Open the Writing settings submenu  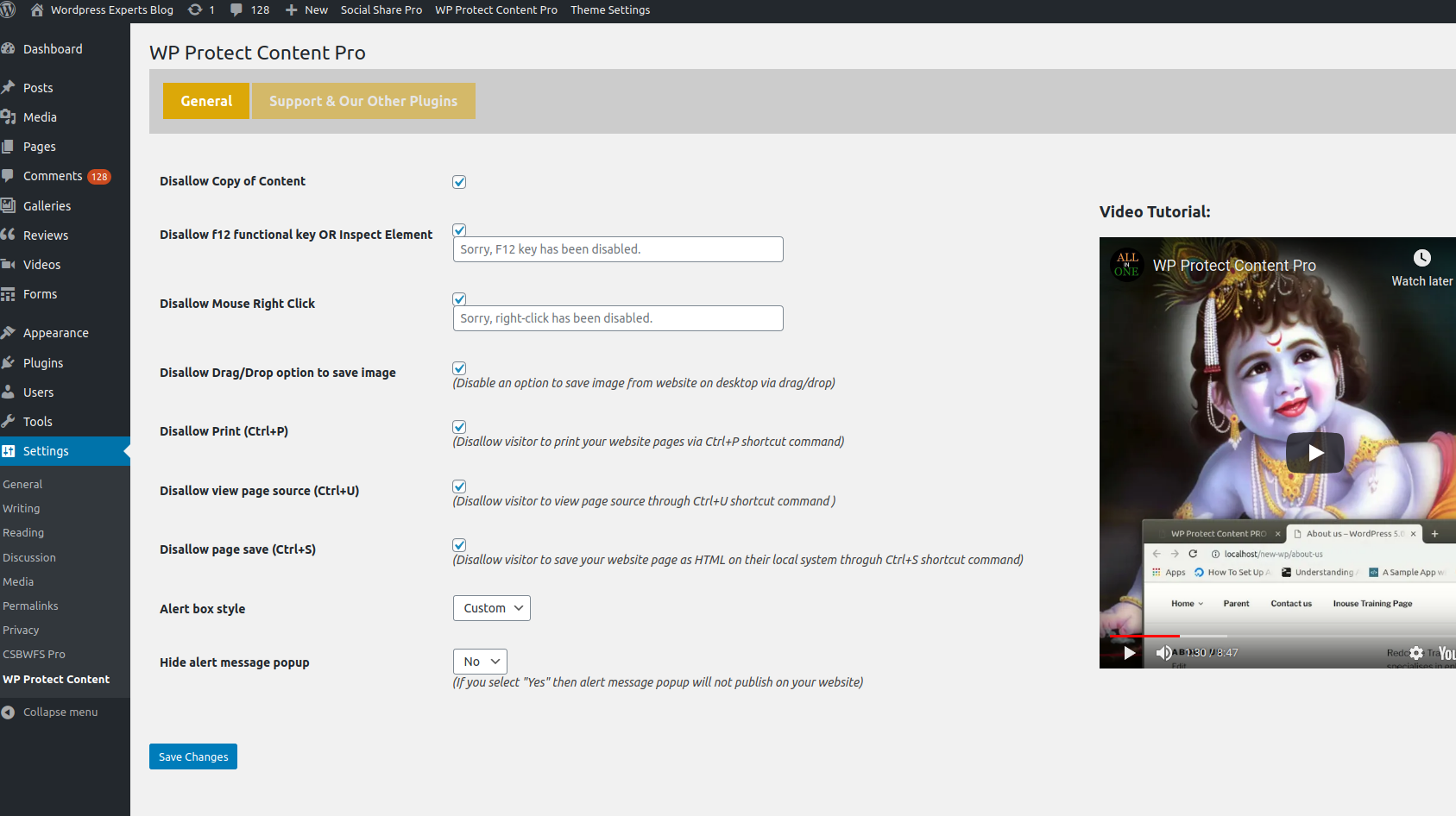pos(22,509)
